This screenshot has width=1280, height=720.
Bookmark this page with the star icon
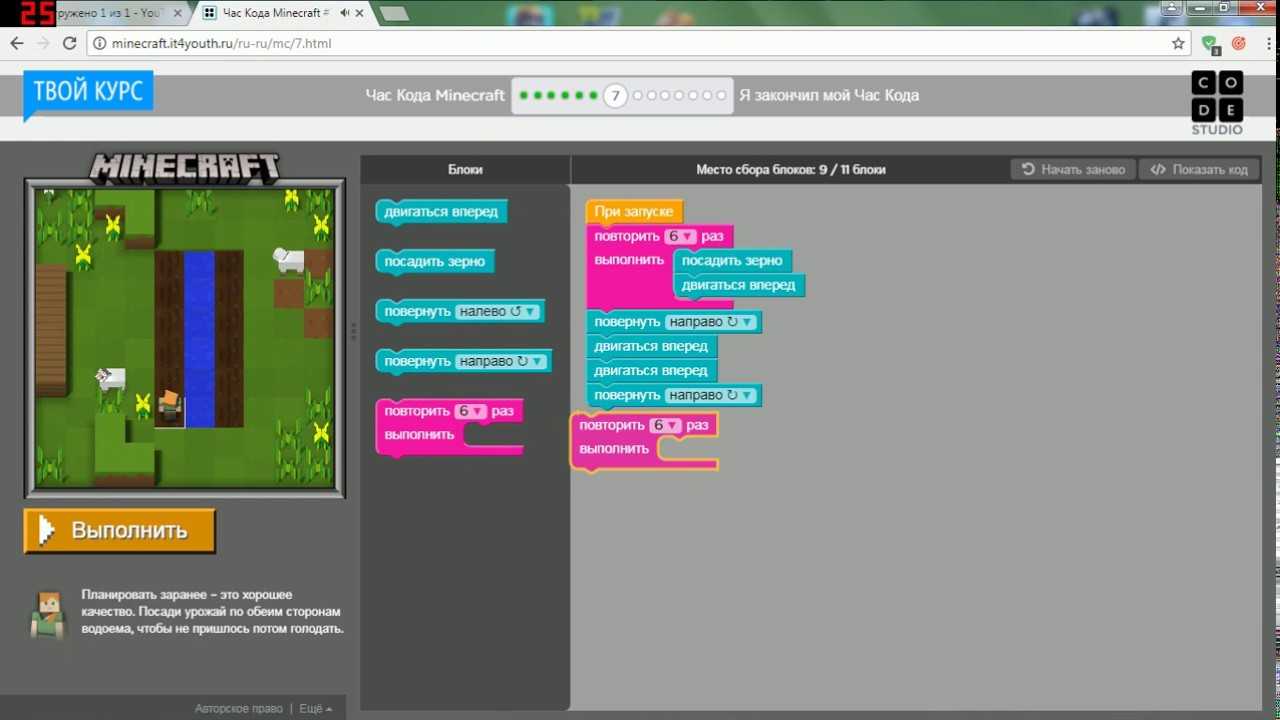[1178, 43]
